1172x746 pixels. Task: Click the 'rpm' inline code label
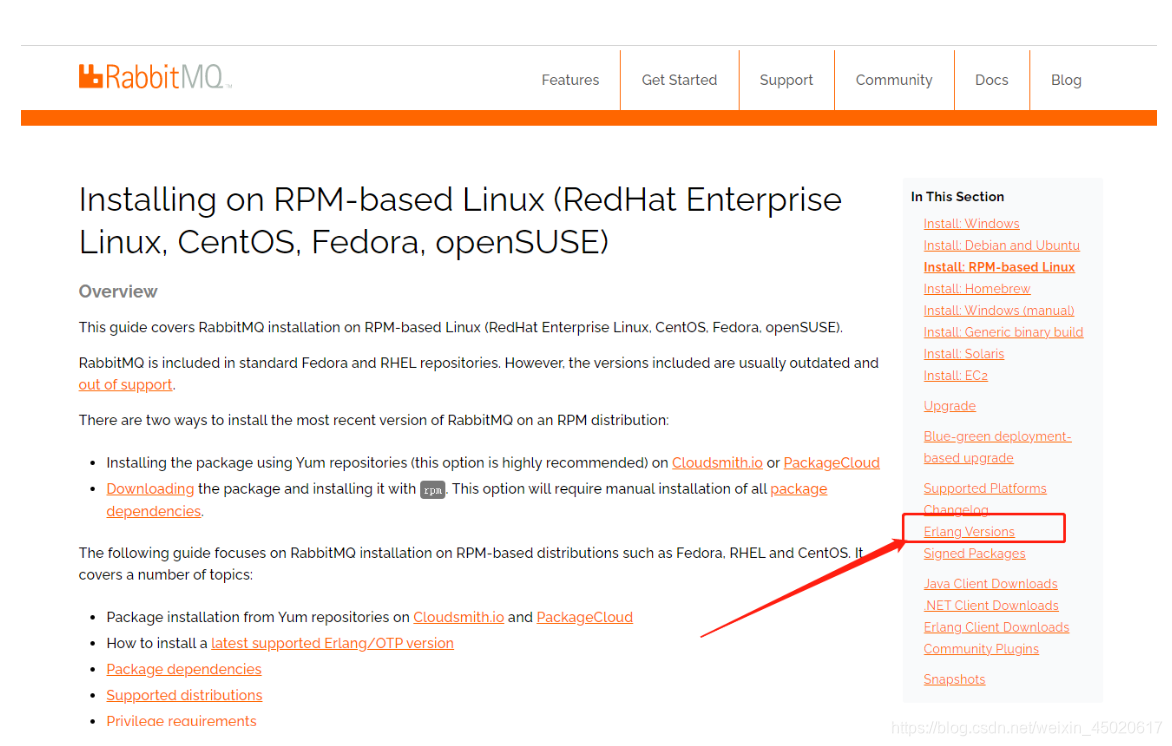(x=433, y=490)
